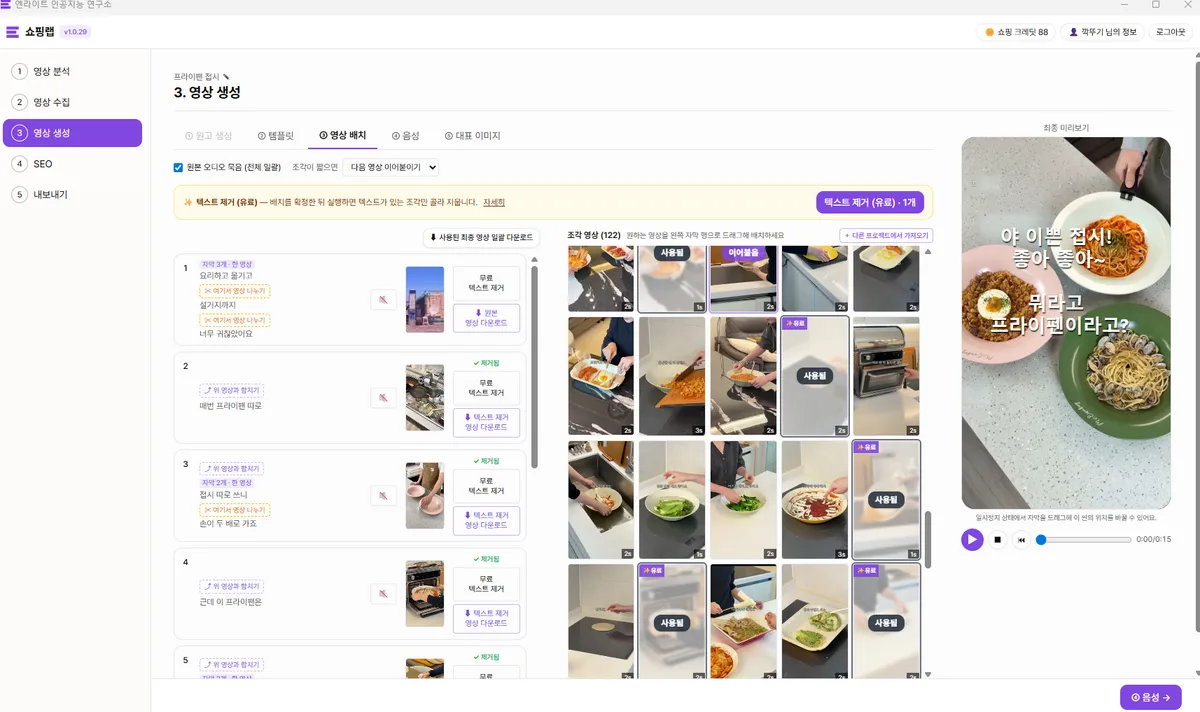This screenshot has height=712, width=1200.
Task: Click 원본 영상 다운로드 in row 1
Action: coord(486,318)
